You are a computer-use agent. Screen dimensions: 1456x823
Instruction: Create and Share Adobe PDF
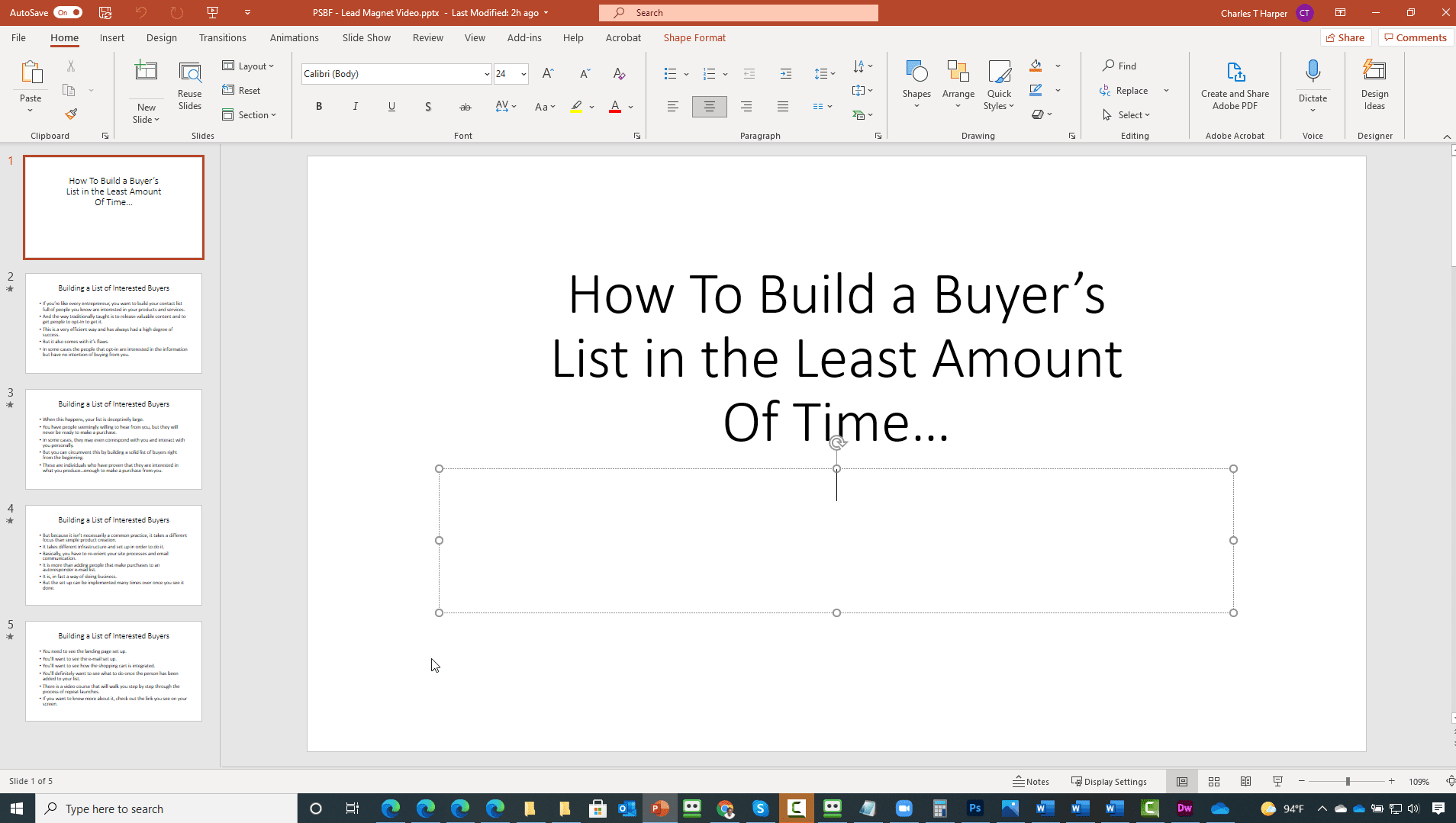(x=1235, y=85)
